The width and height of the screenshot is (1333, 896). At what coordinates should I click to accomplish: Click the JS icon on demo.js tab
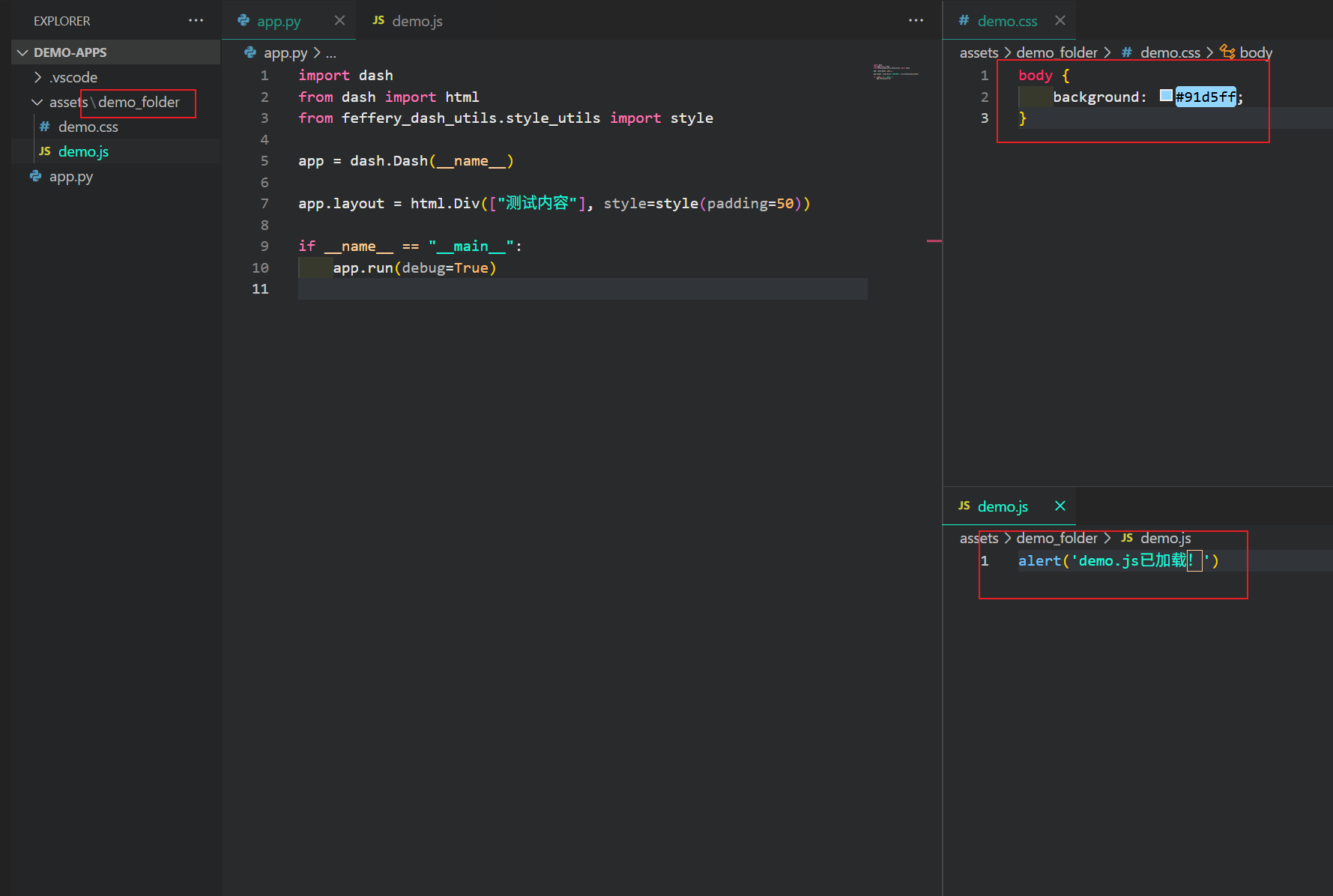[x=379, y=20]
